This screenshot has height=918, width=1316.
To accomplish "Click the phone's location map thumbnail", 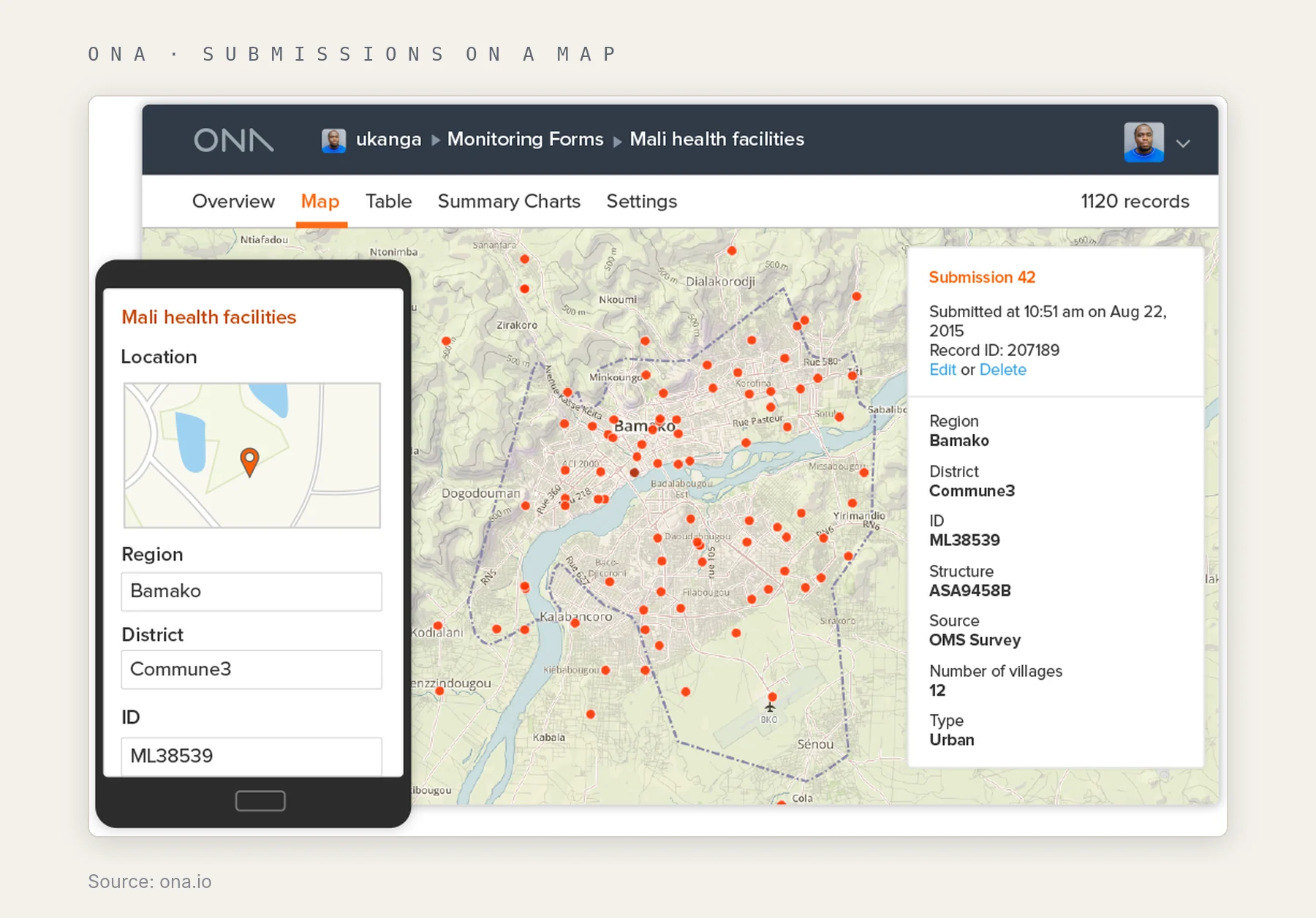I will coord(252,455).
